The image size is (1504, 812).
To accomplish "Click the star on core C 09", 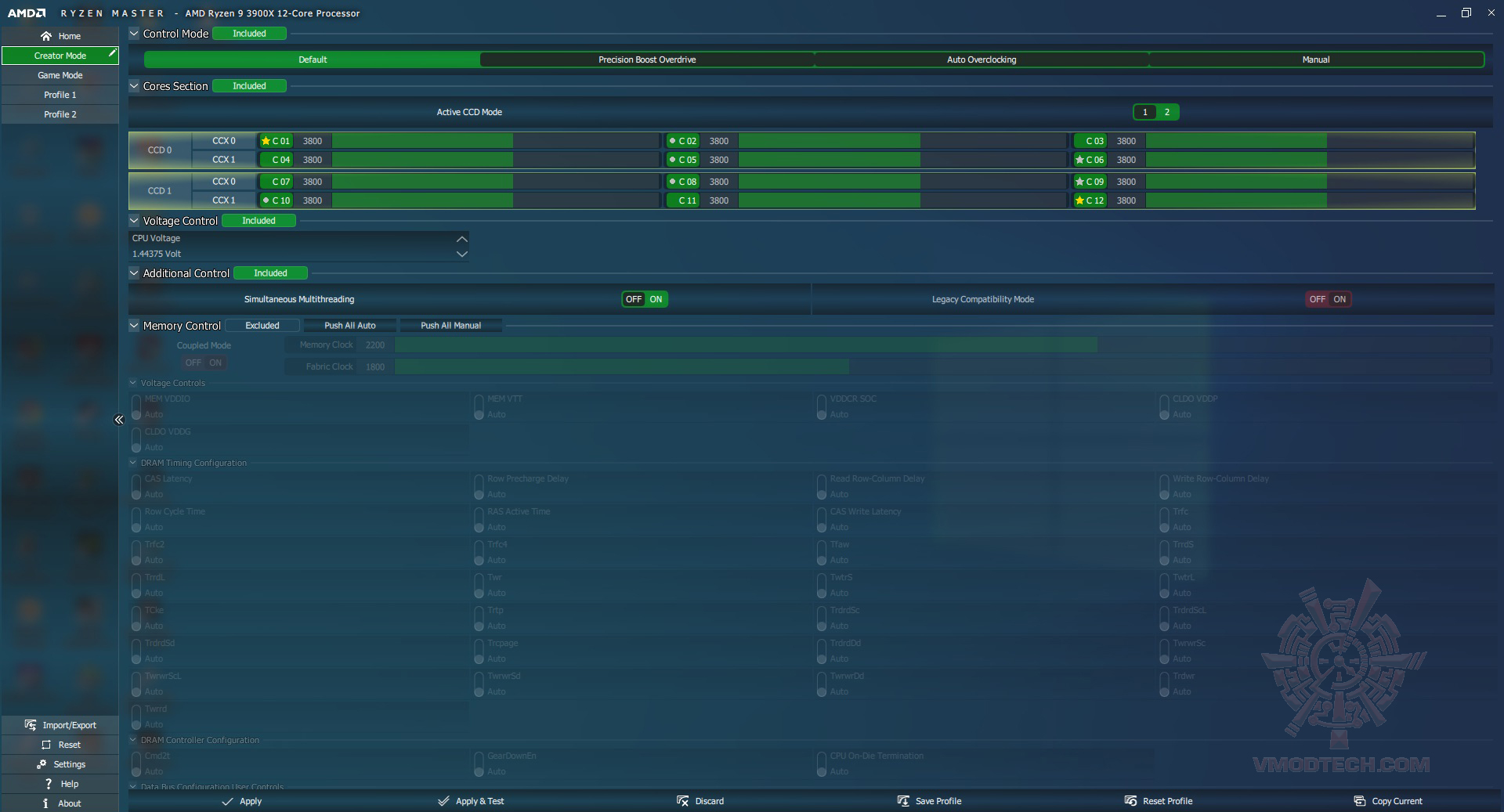I will [x=1079, y=182].
